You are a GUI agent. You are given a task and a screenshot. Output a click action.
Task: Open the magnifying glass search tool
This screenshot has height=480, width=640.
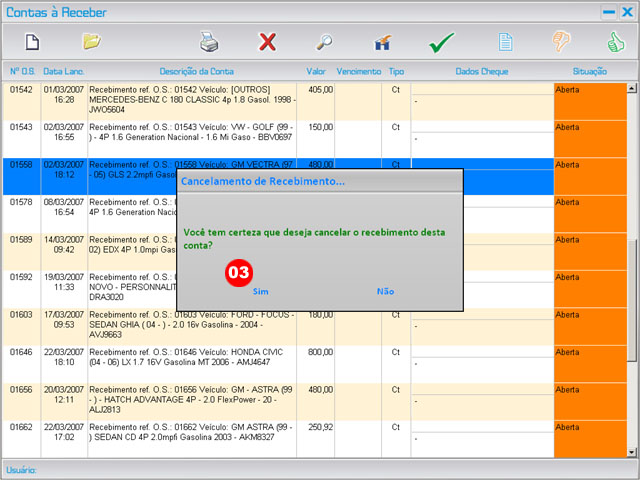[325, 42]
